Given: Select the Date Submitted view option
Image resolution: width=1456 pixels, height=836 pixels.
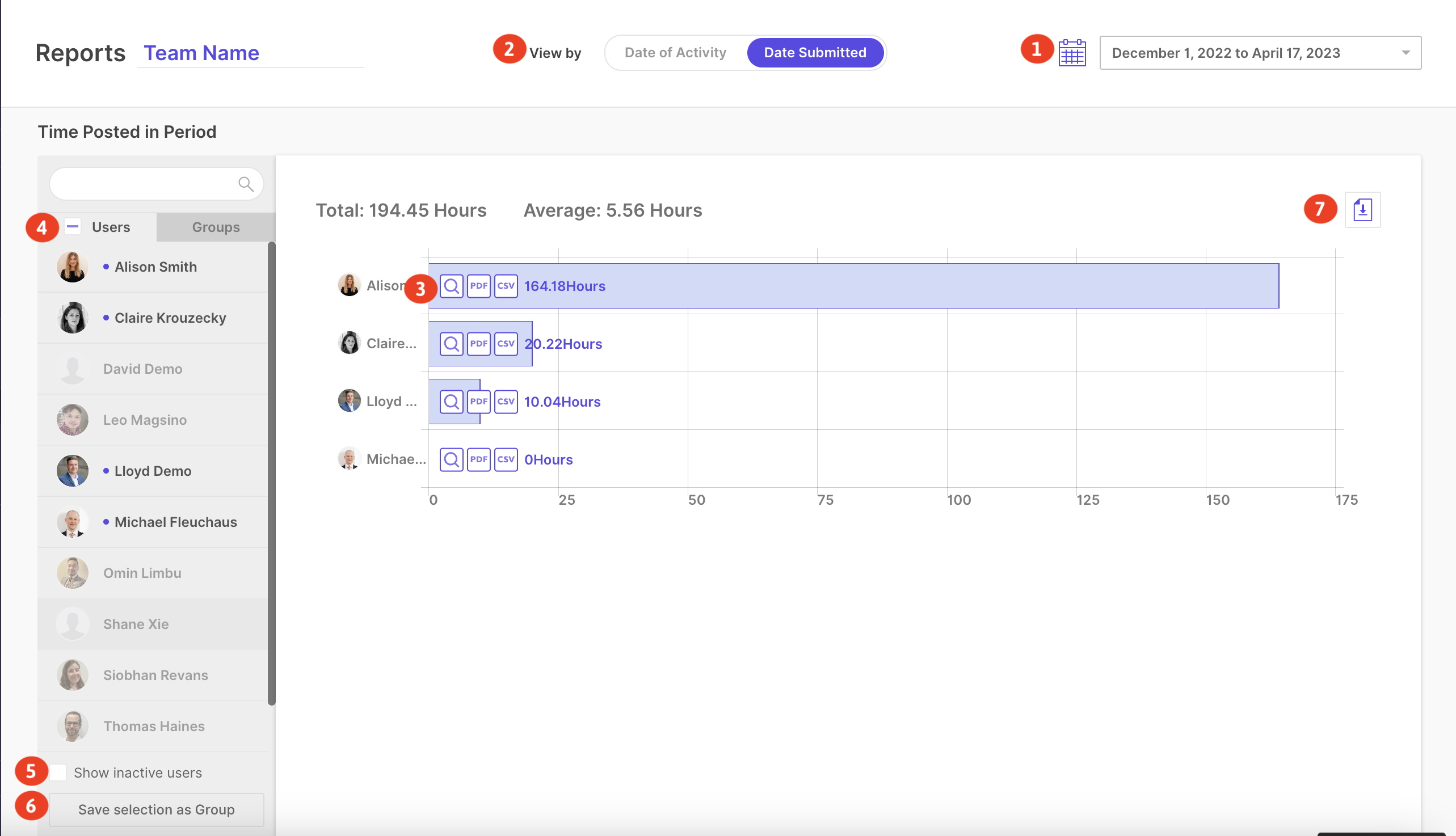Looking at the screenshot, I should coord(815,53).
